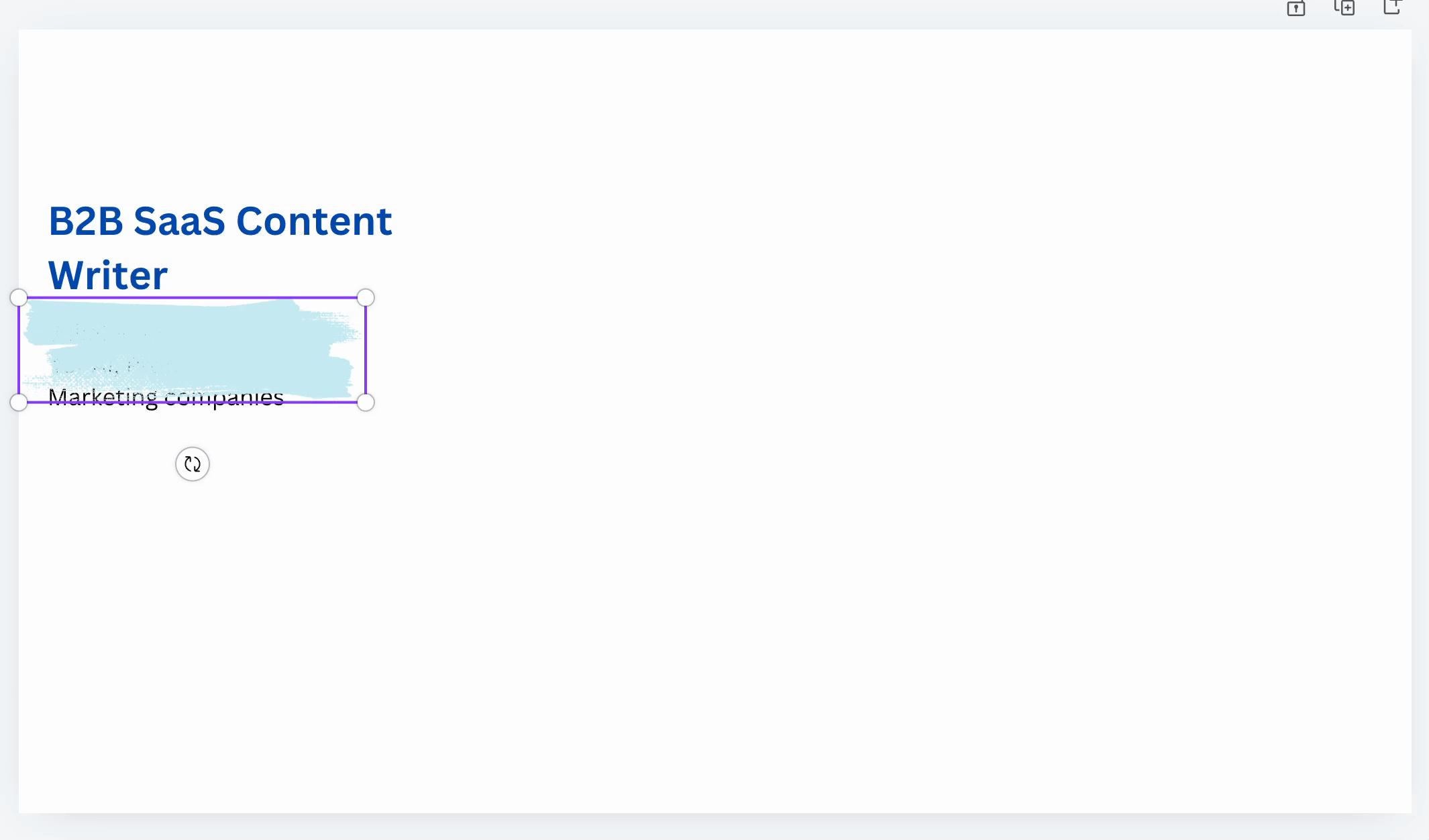Select the top-left corner resize handle

coord(19,297)
